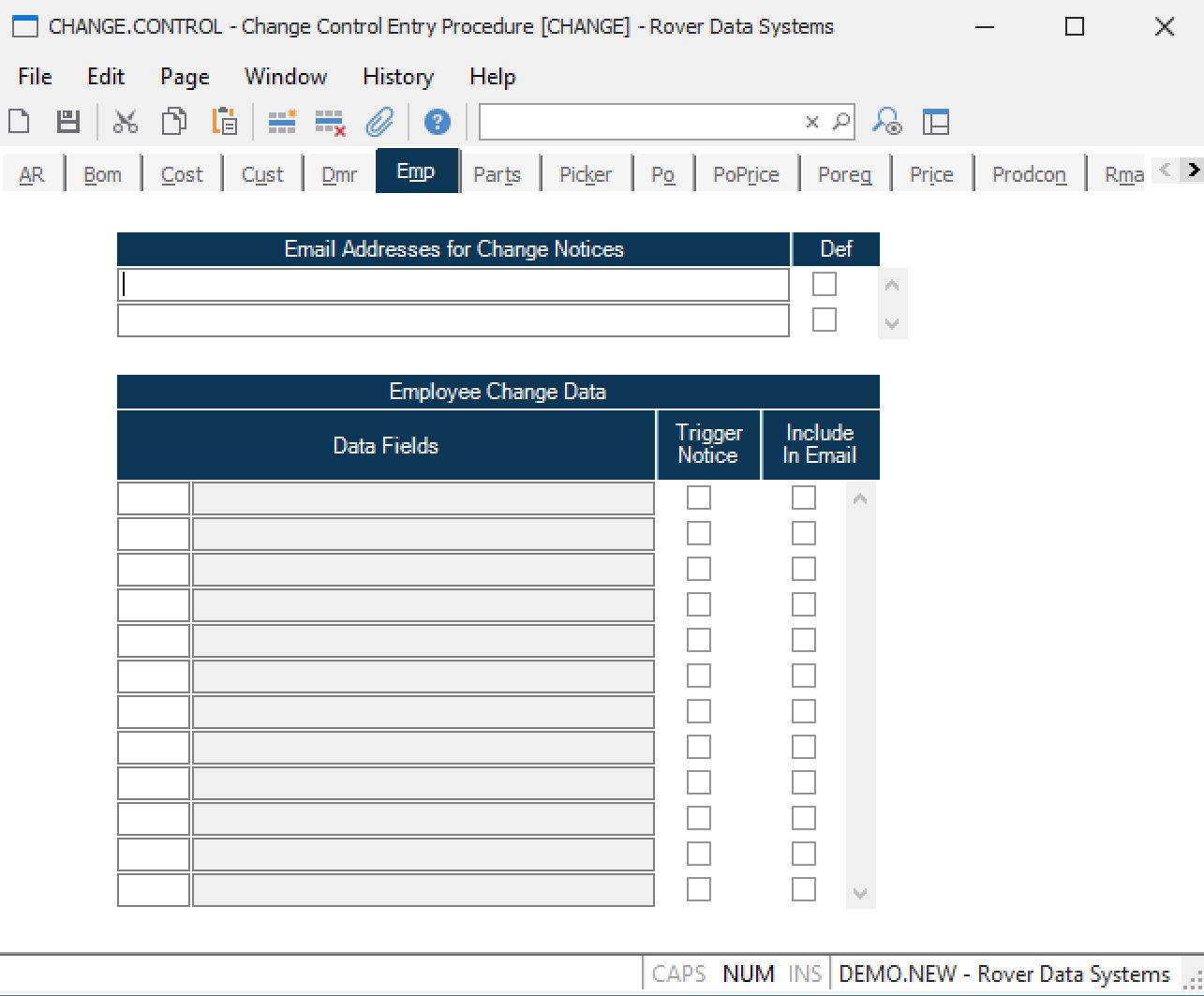Image resolution: width=1204 pixels, height=996 pixels.
Task: Switch to the Parts tab
Action: (x=497, y=174)
